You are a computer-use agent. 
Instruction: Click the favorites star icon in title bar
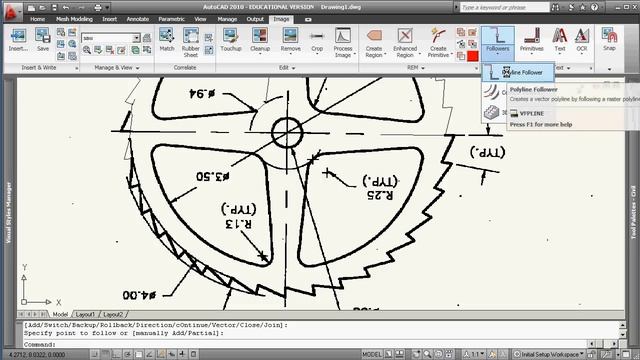point(583,7)
